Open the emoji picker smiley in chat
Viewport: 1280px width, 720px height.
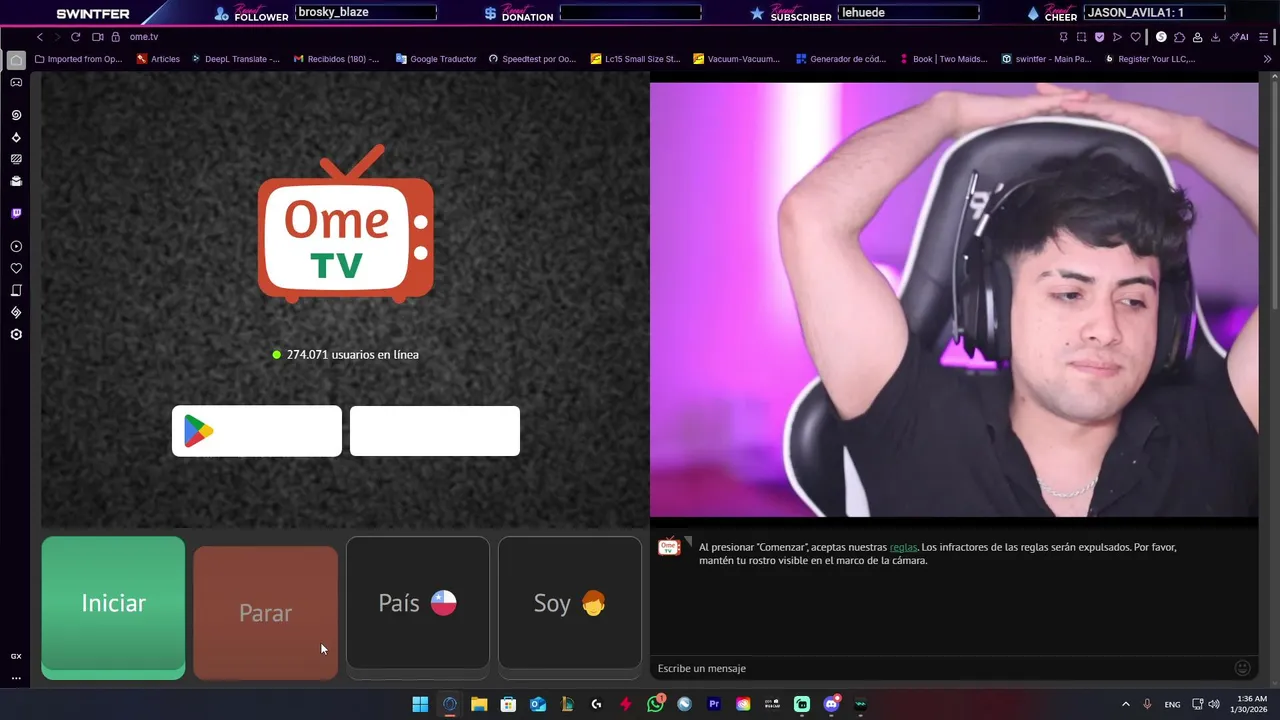tap(1243, 668)
